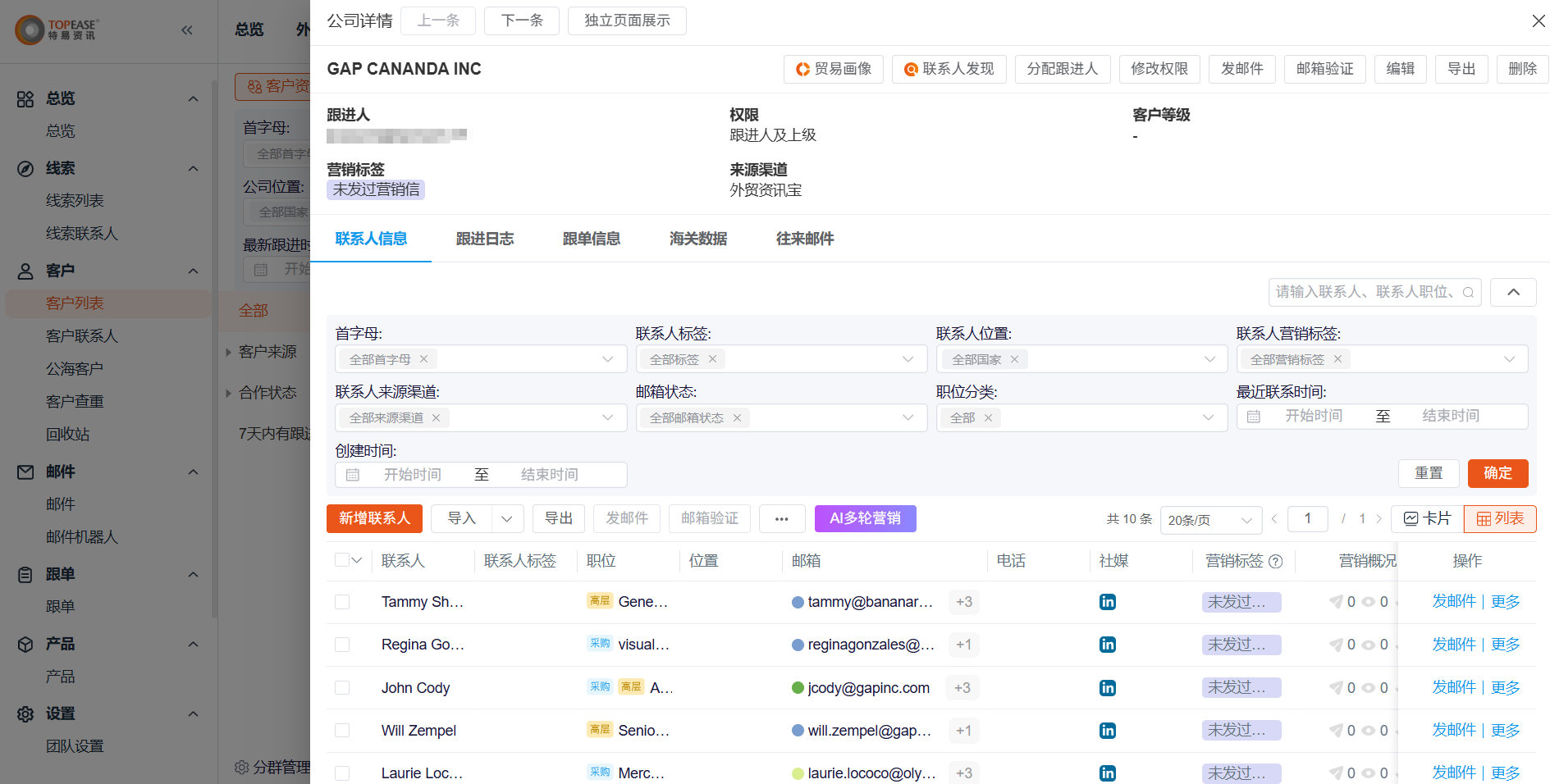Open LinkedIn profile for John Cody

click(x=1107, y=687)
